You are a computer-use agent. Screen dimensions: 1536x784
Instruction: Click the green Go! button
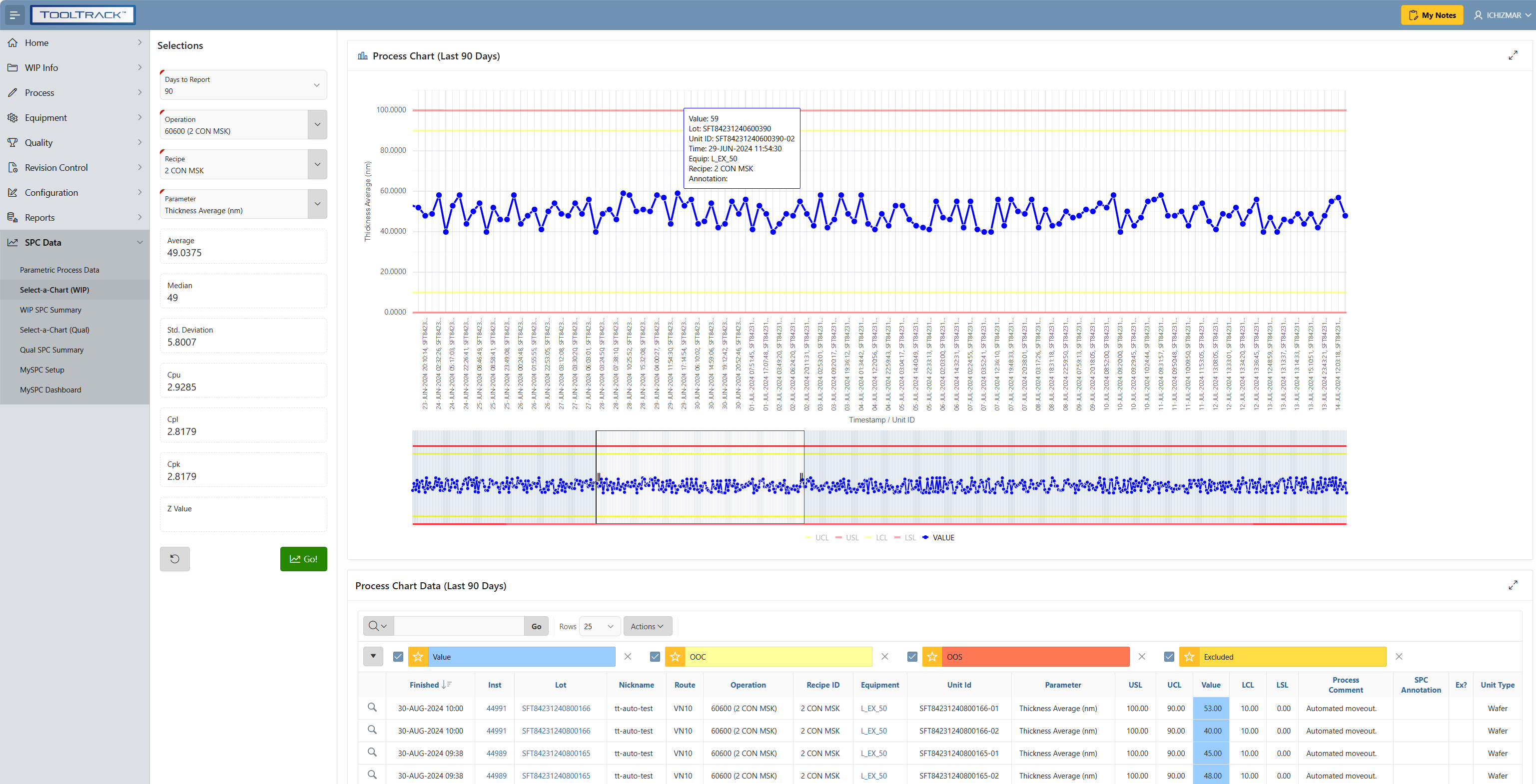303,559
